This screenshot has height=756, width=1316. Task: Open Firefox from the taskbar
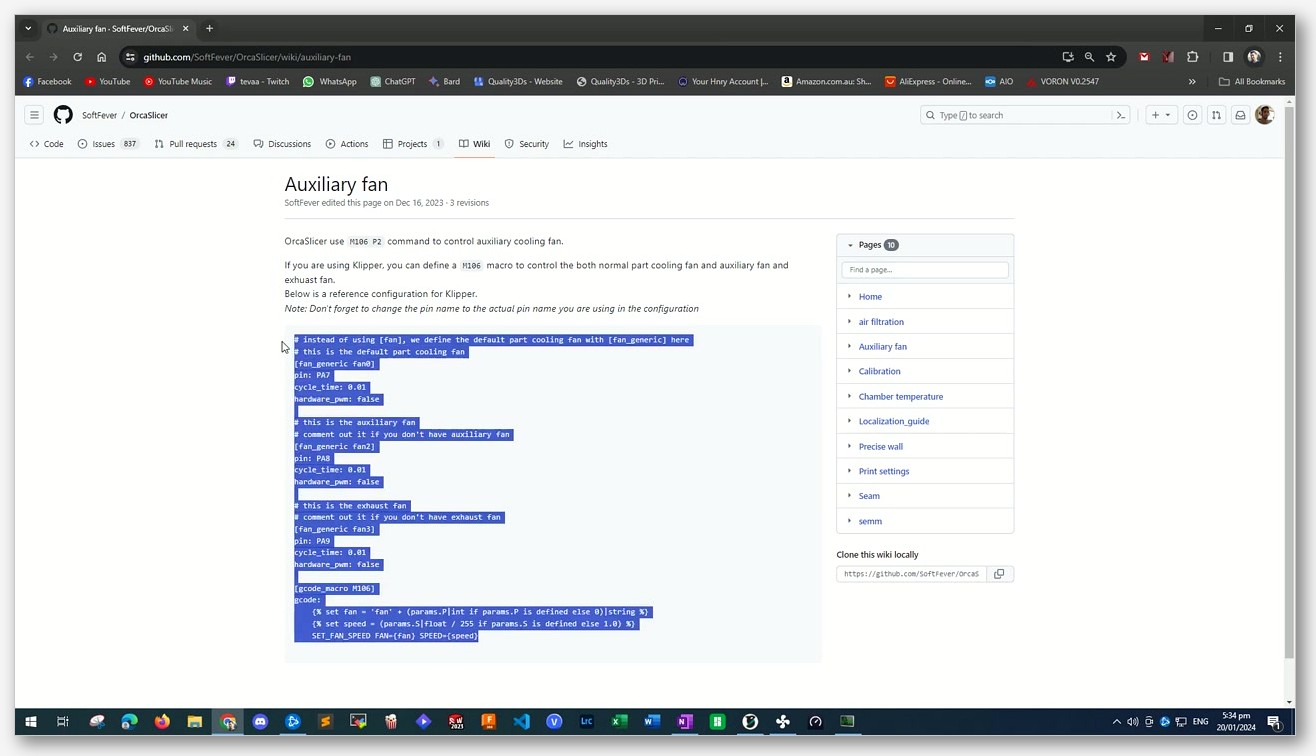[162, 721]
